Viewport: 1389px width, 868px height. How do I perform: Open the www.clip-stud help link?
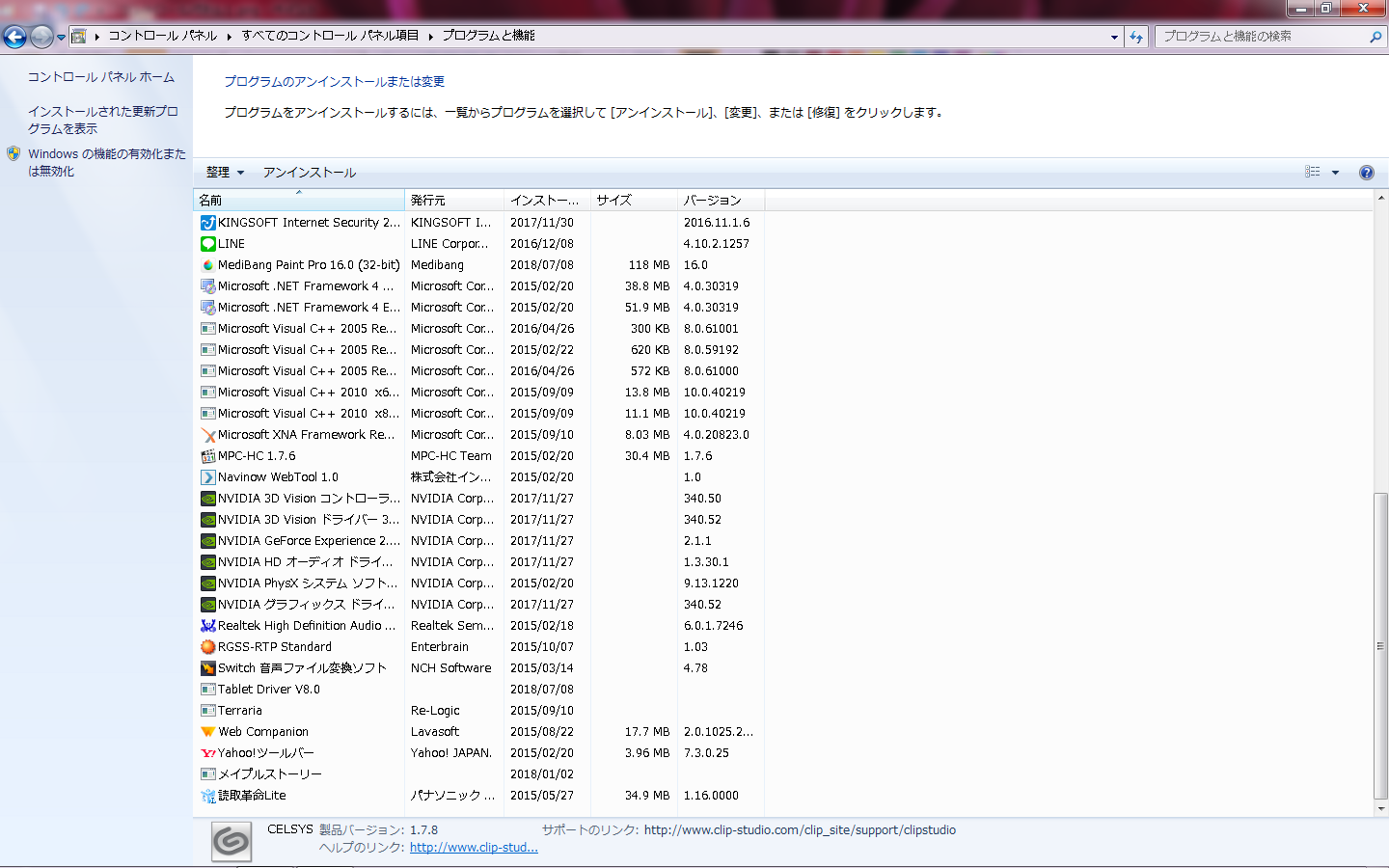tap(474, 848)
